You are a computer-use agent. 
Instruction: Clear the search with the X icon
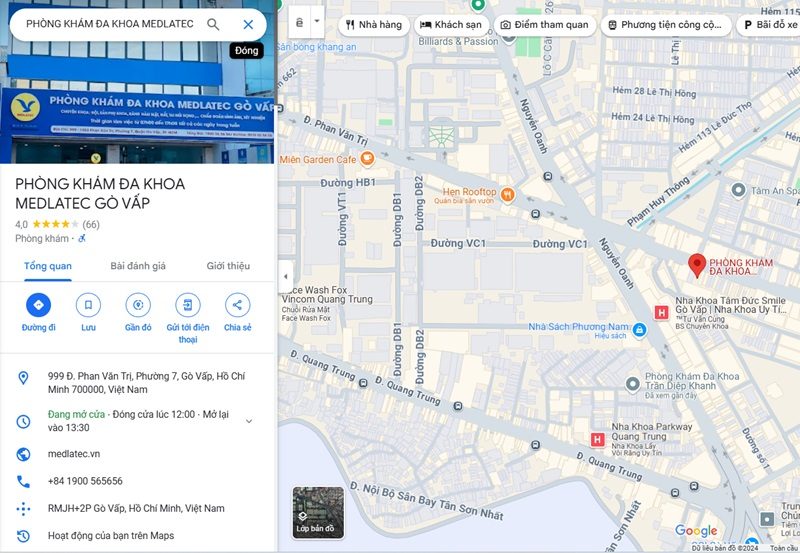pyautogui.click(x=248, y=24)
